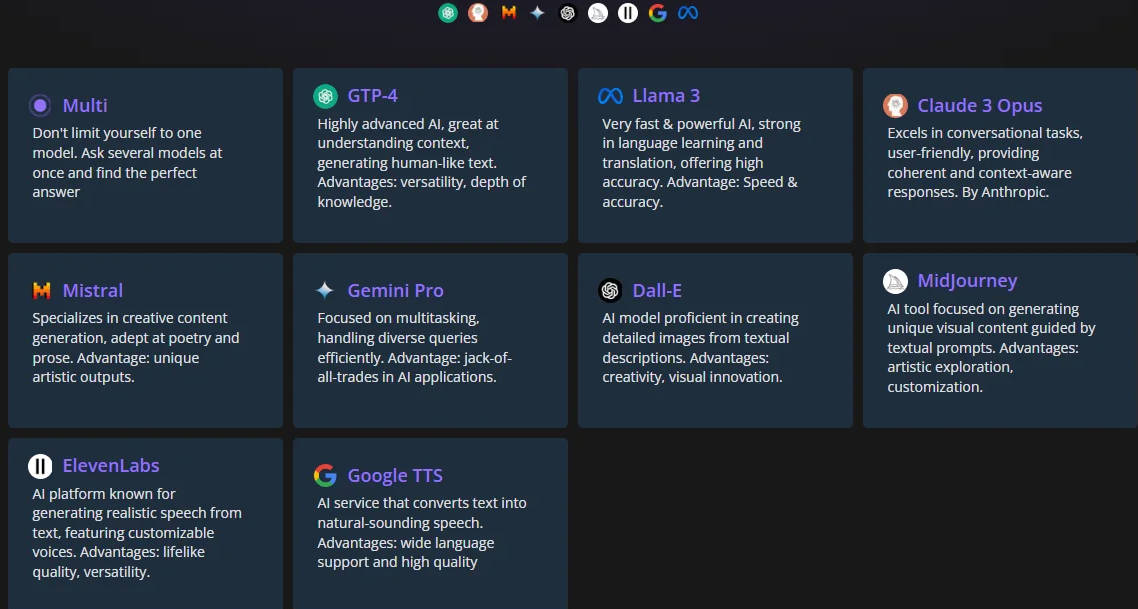Click the ElevenLabs pause-bars icon in its card
1138x609 pixels.
(x=40, y=466)
